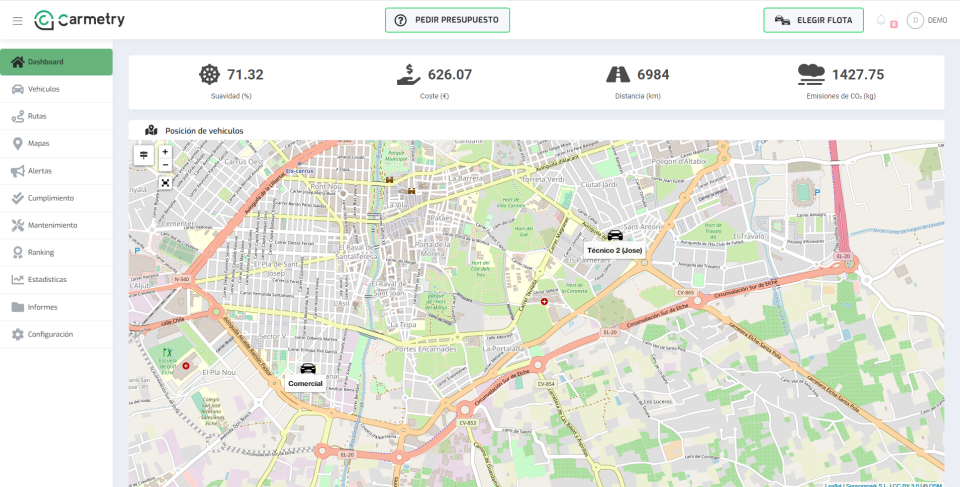Click the red notification badge
The image size is (960, 487).
893,25
